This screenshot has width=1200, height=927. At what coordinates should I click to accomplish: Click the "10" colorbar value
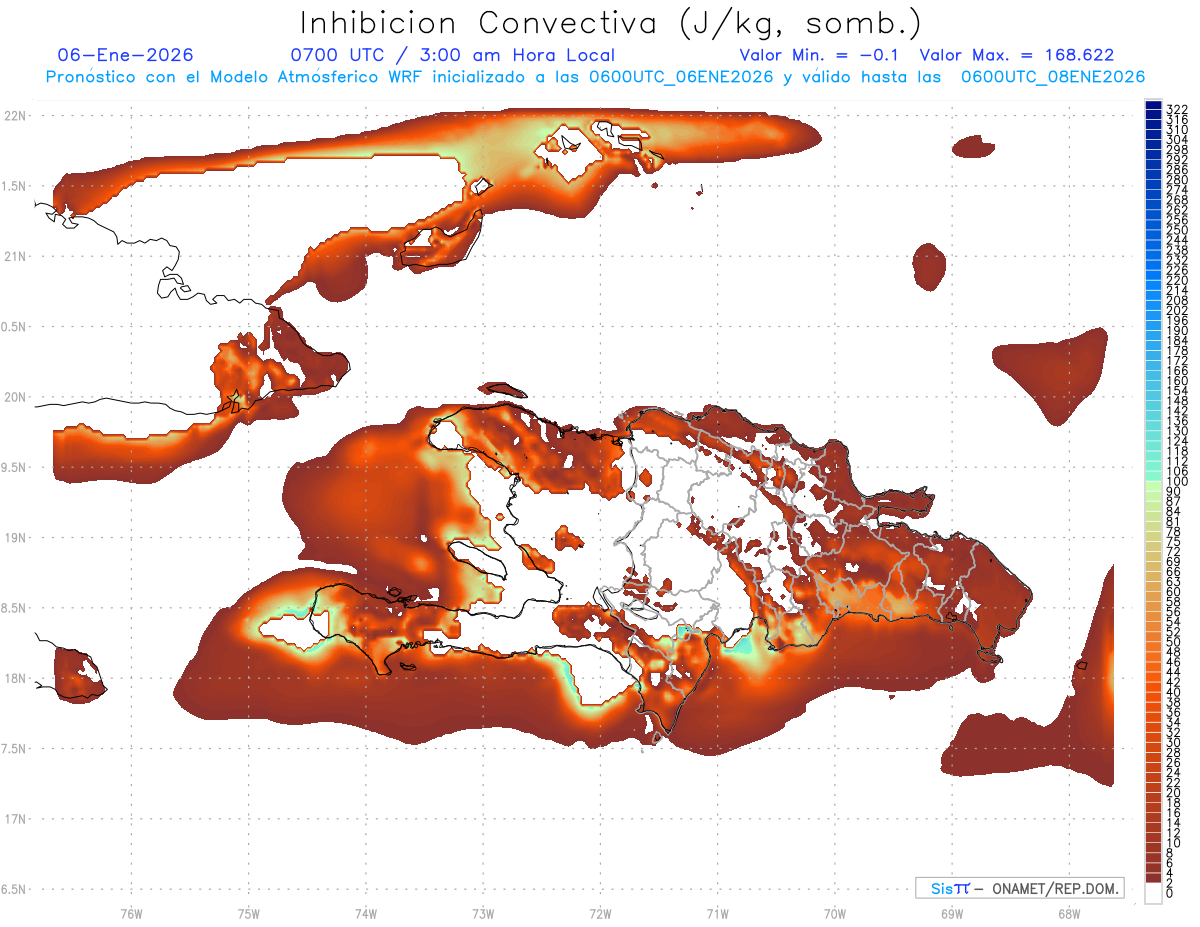tap(1174, 843)
